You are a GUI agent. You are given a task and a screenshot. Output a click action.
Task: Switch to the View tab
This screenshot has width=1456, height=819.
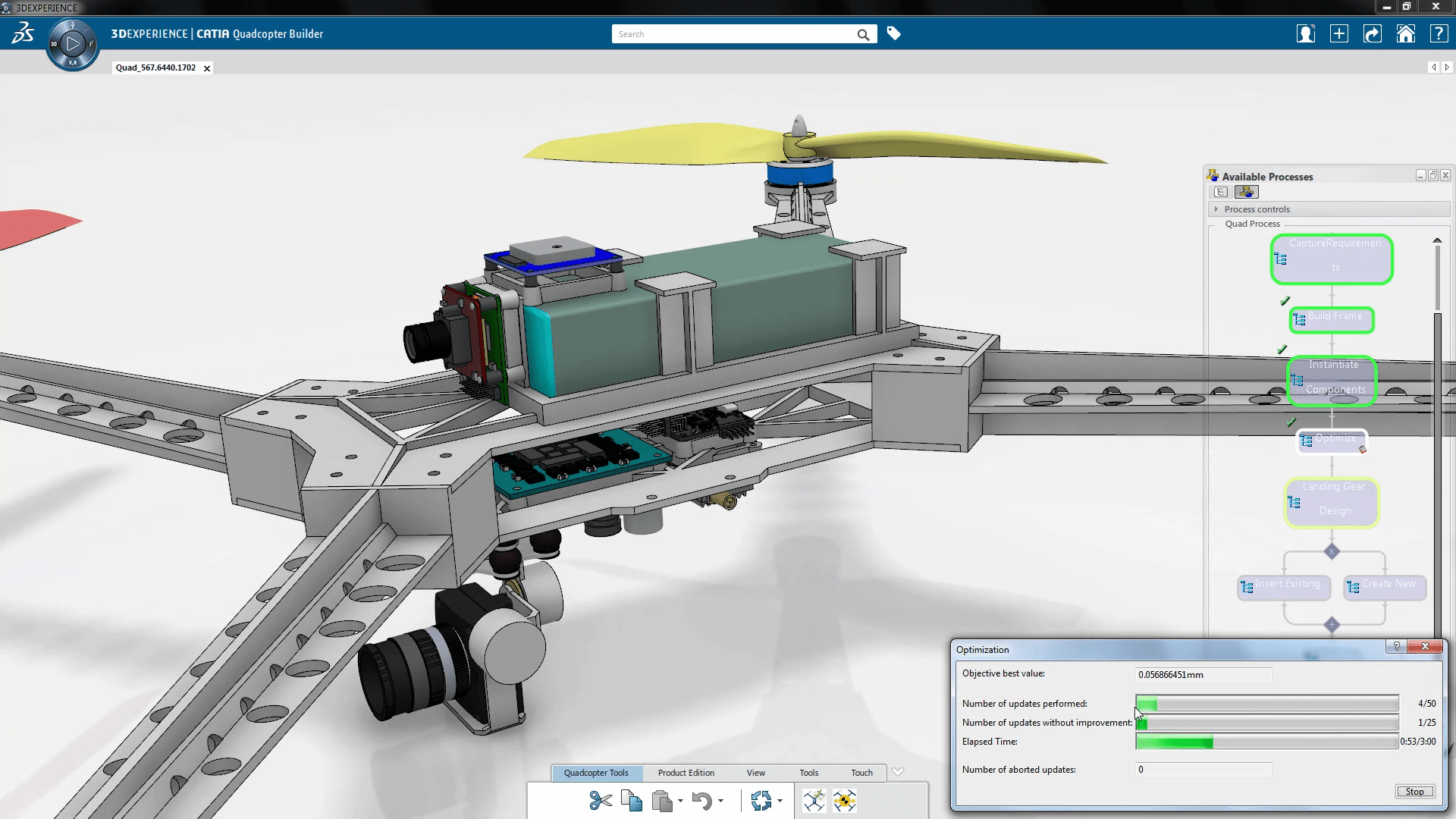756,772
